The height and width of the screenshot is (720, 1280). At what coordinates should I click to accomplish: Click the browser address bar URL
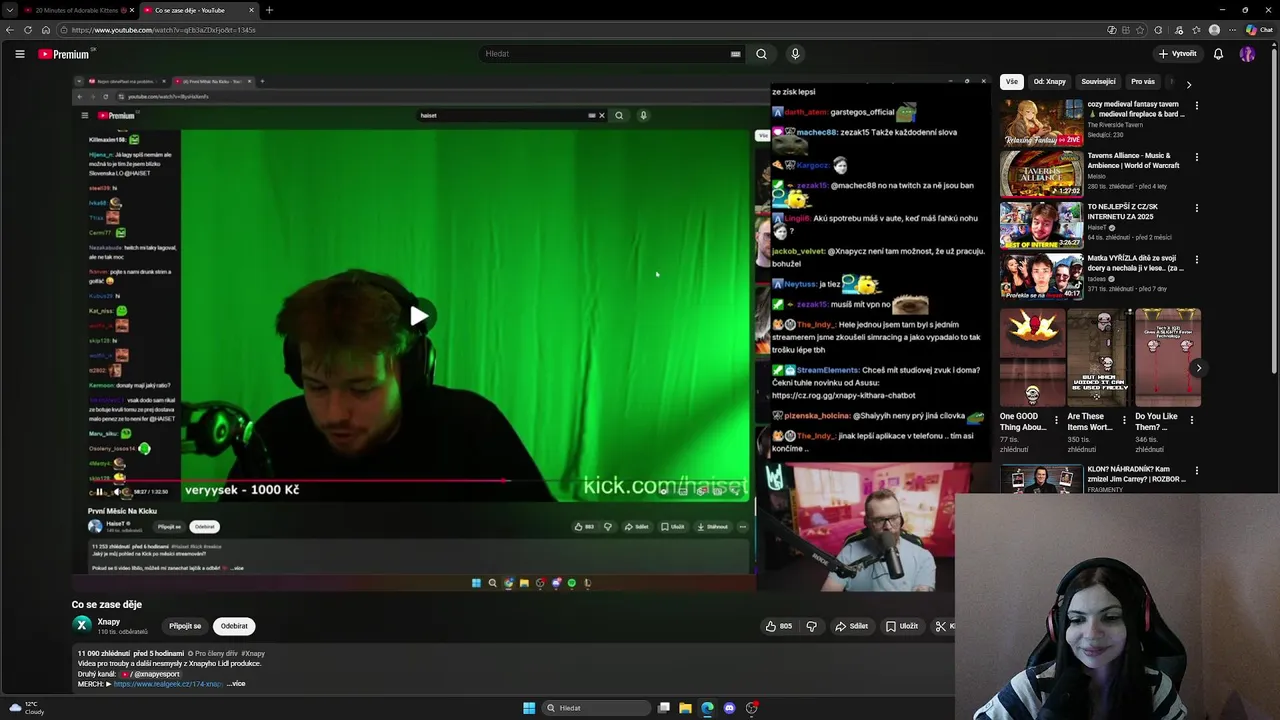163,30
